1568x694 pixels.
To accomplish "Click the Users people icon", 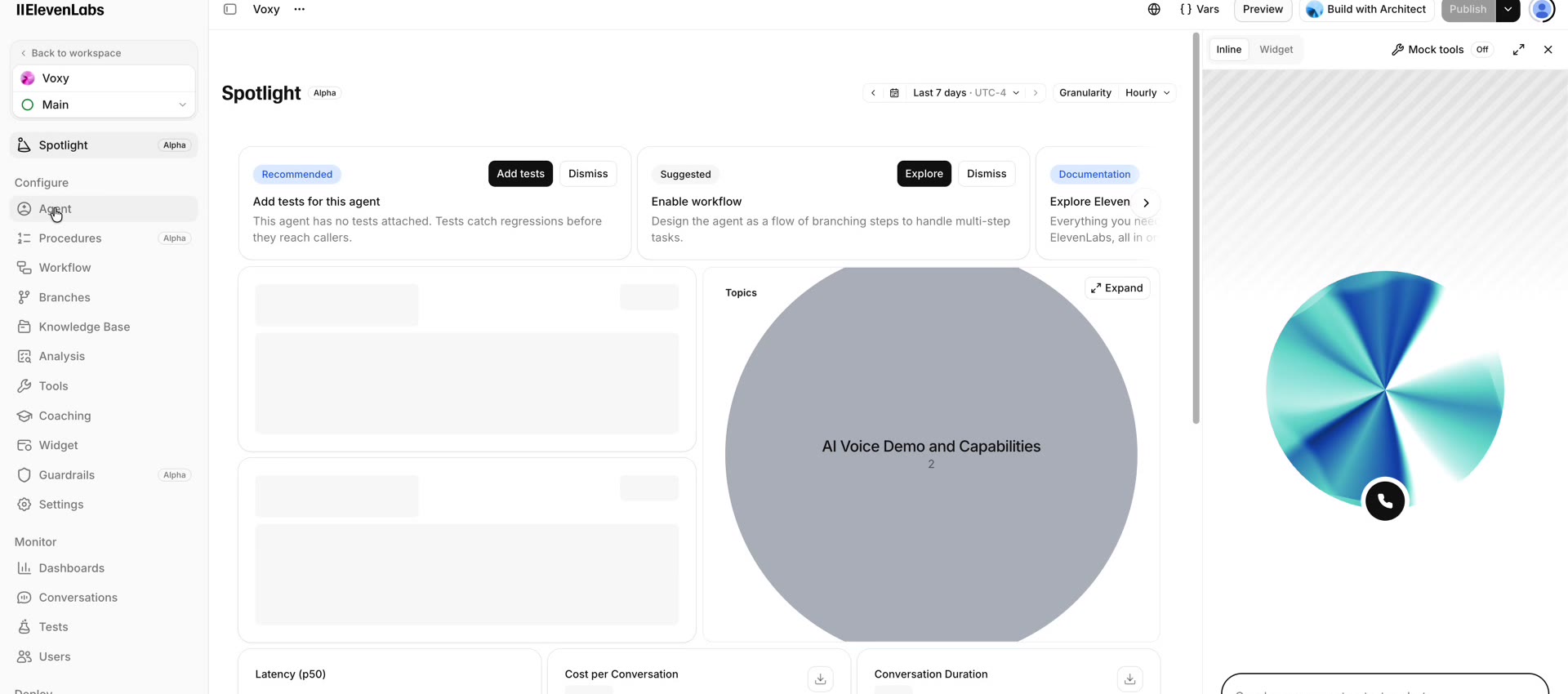I will tap(24, 656).
